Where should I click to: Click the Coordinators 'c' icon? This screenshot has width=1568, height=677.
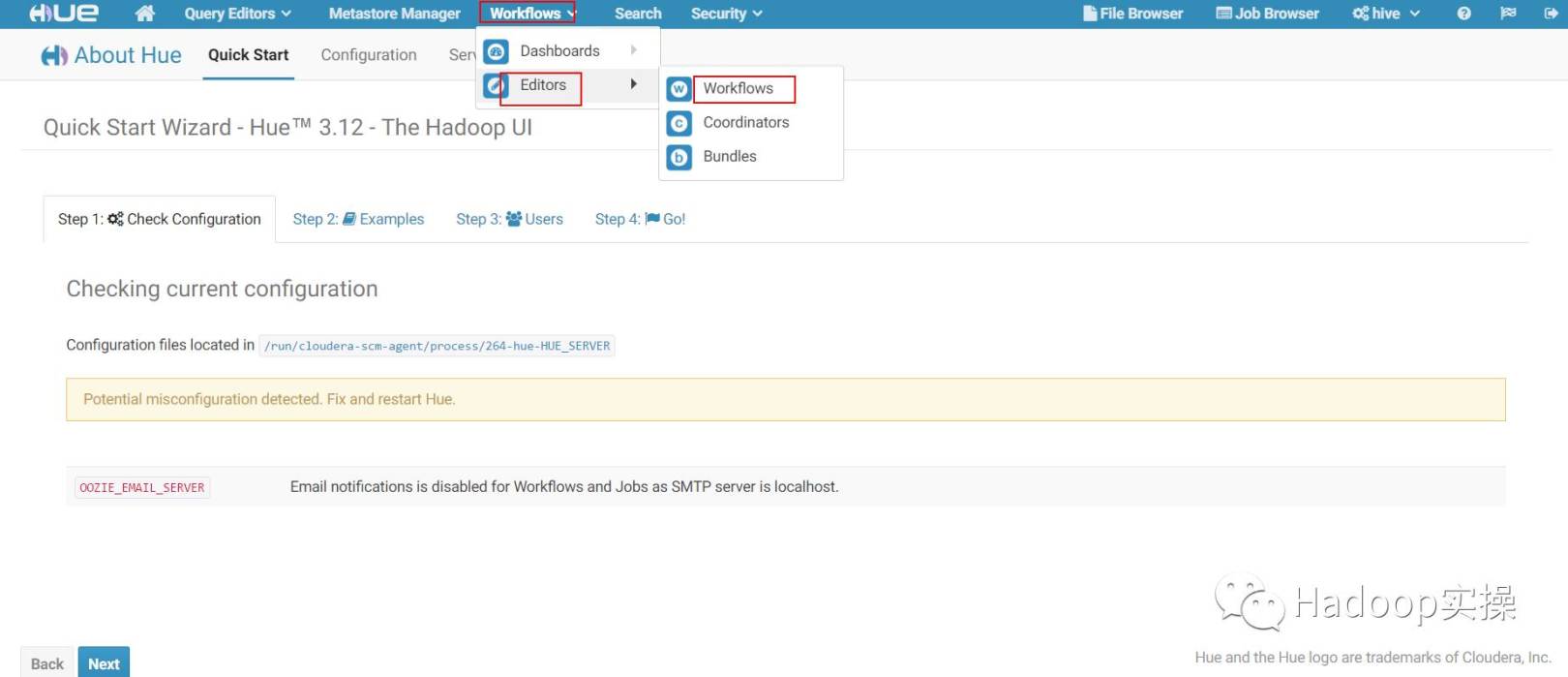tap(679, 123)
